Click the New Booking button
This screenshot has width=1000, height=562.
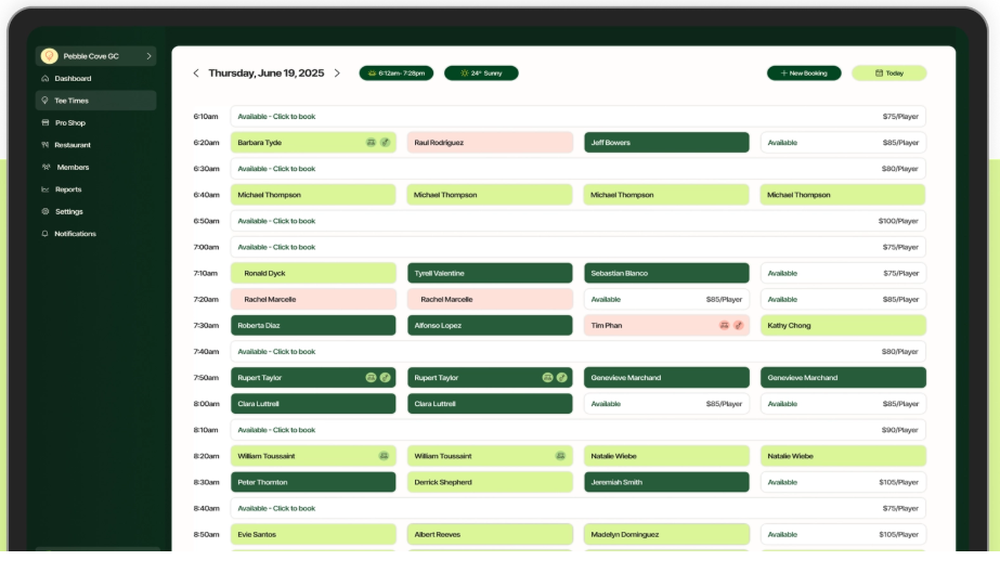coord(804,73)
